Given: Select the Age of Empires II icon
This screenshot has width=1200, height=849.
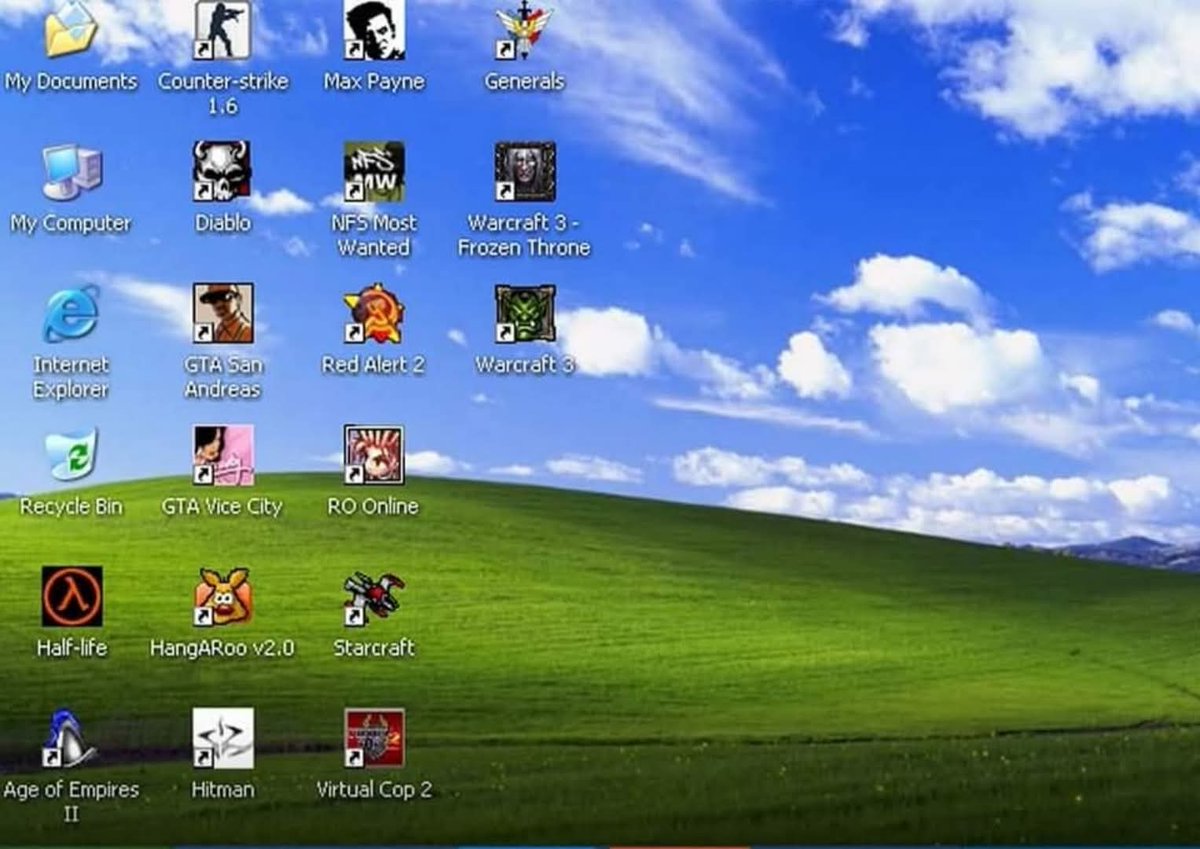Looking at the screenshot, I should coord(68,738).
